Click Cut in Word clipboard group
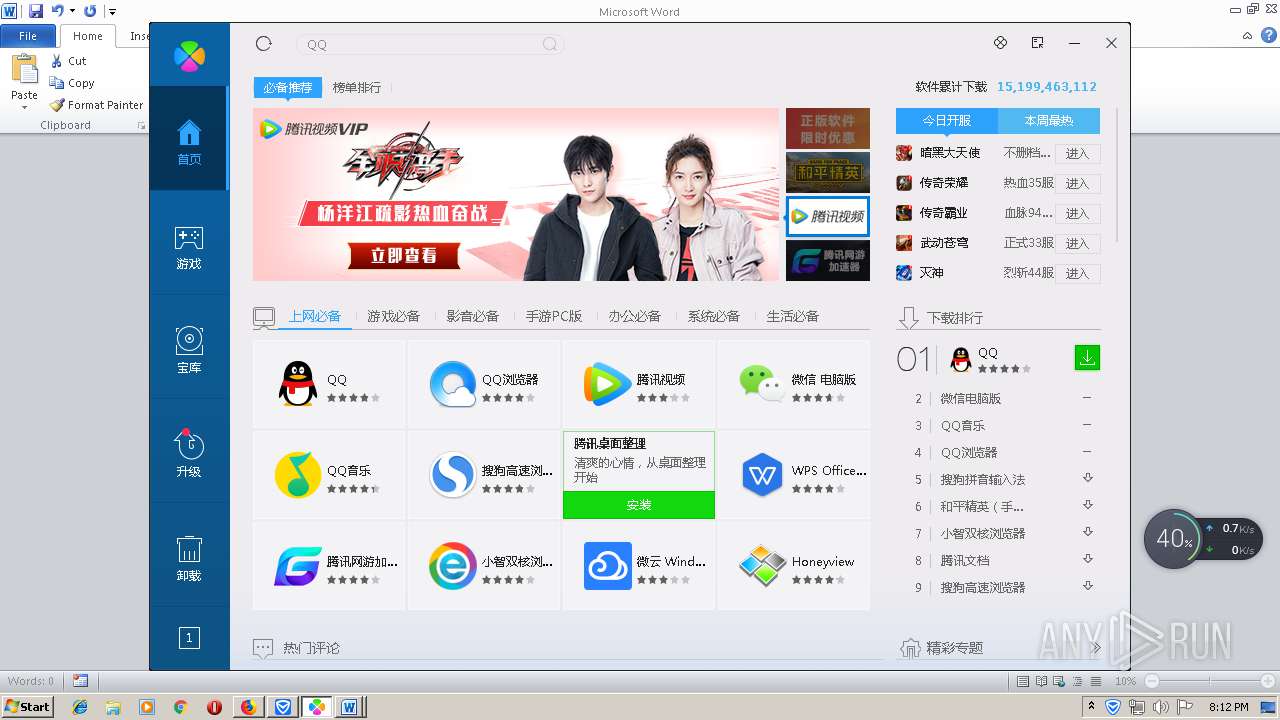This screenshot has width=1280, height=720. pos(68,61)
